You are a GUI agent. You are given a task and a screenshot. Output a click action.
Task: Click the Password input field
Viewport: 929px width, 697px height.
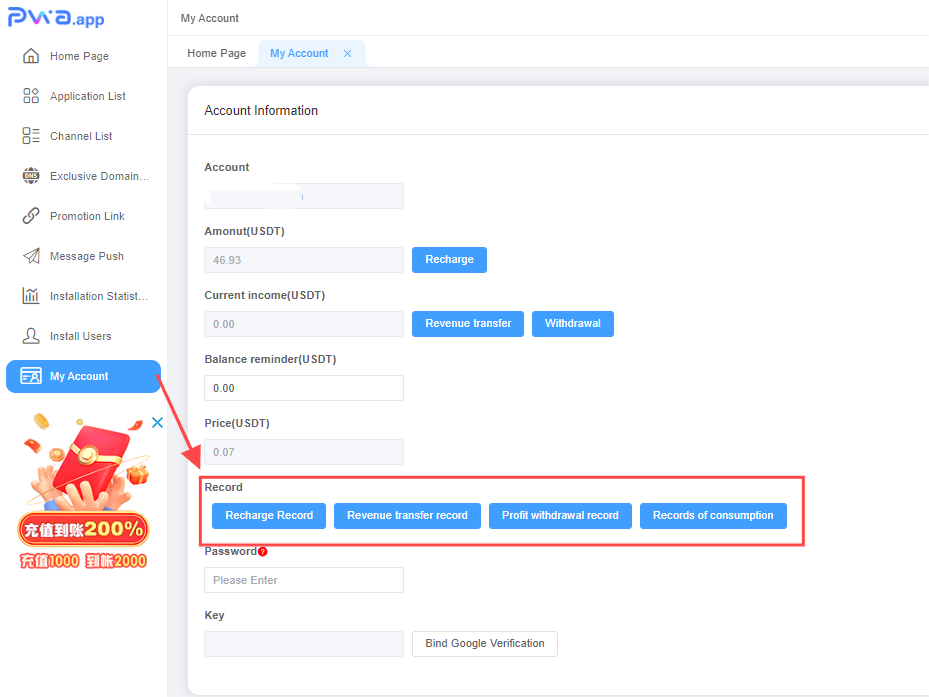(304, 580)
